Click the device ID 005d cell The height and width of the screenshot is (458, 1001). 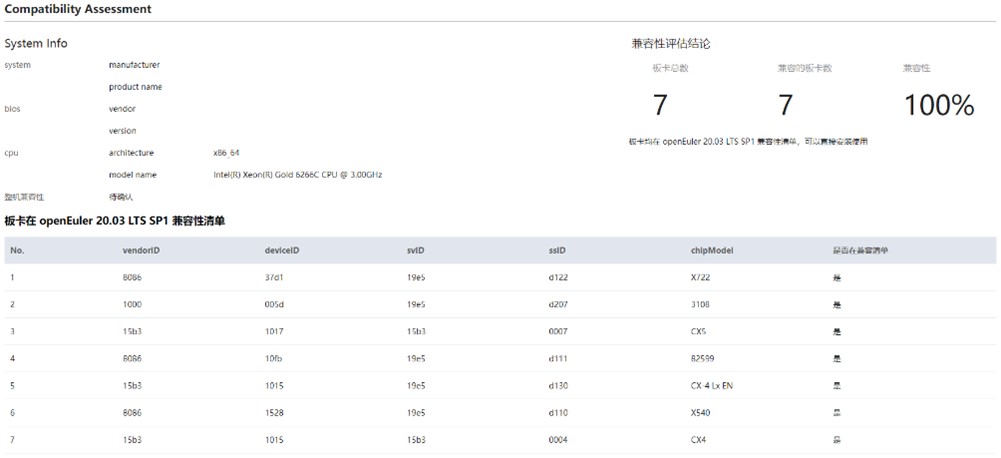pyautogui.click(x=275, y=304)
